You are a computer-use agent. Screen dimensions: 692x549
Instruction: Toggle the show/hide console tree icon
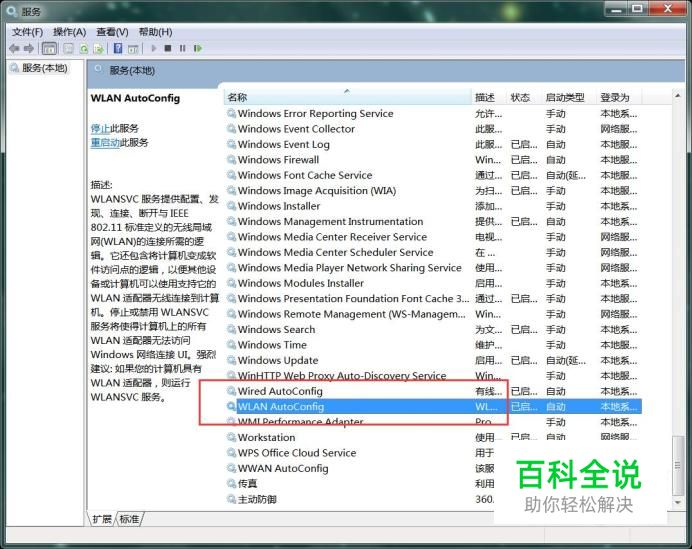pos(49,48)
